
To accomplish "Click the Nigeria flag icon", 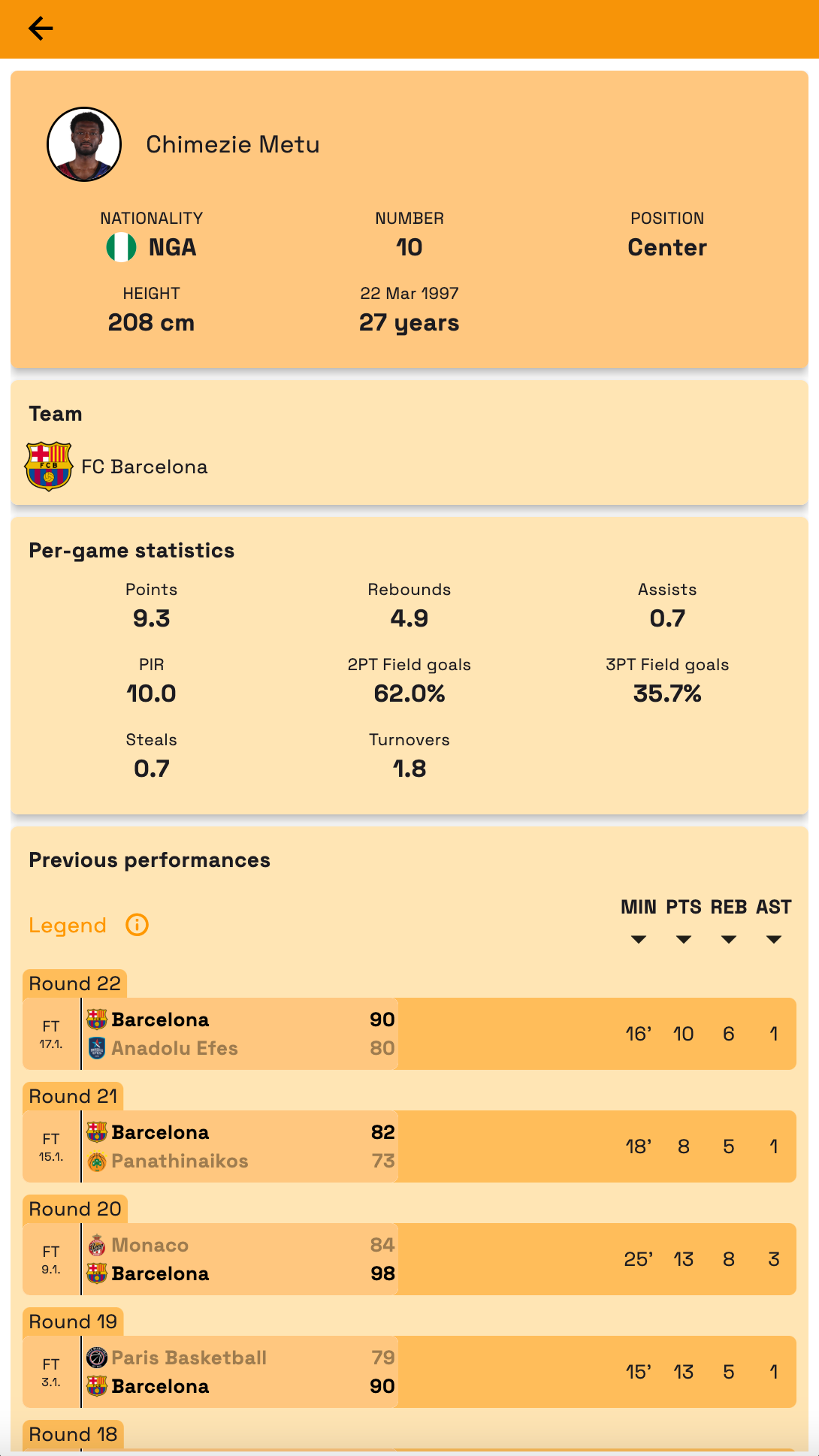I will tap(121, 247).
